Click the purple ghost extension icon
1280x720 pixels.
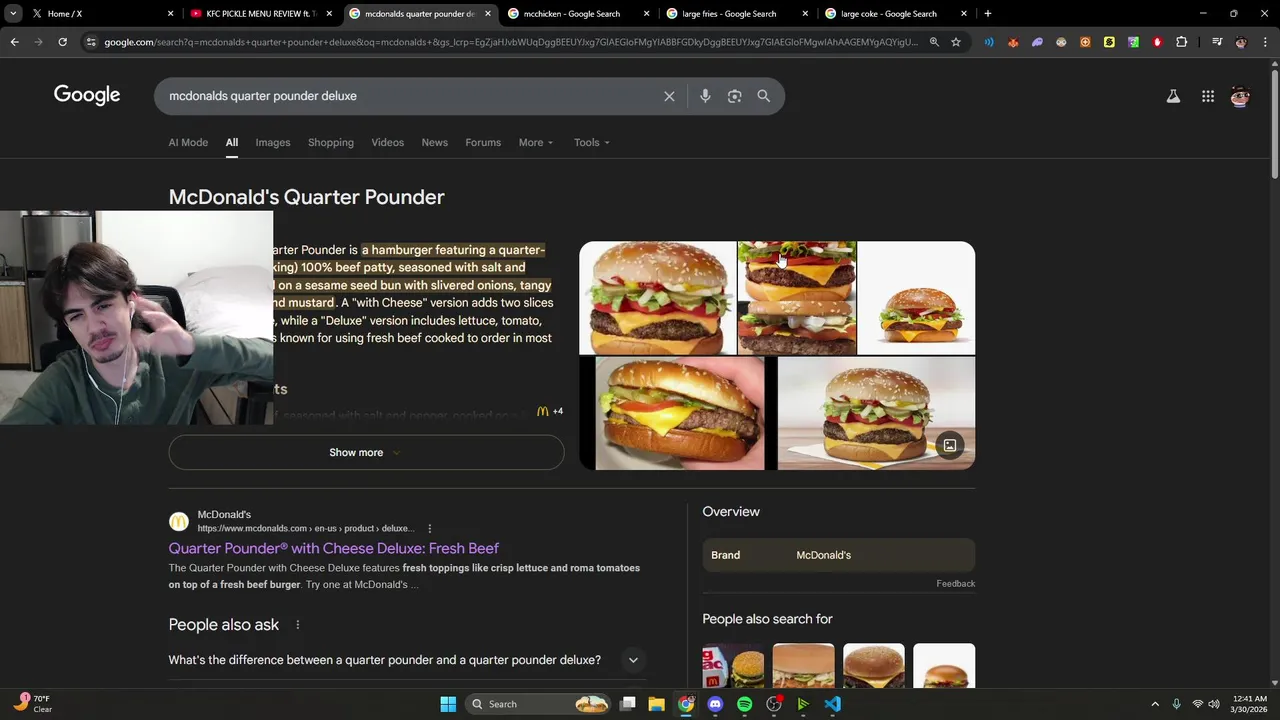coord(1037,42)
